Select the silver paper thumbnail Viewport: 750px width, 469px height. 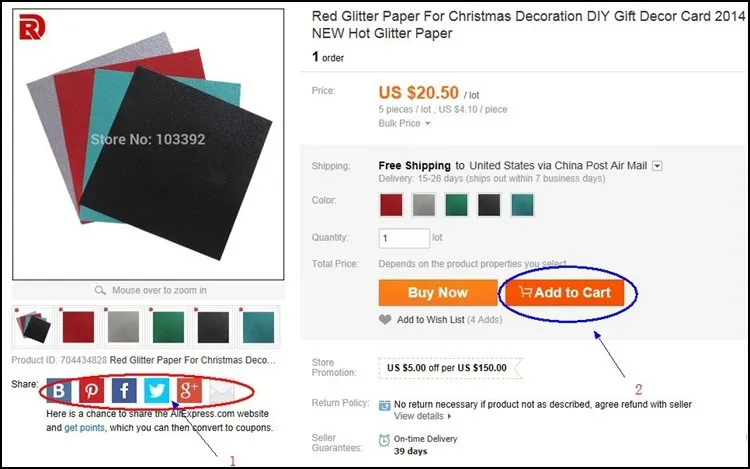(x=123, y=327)
